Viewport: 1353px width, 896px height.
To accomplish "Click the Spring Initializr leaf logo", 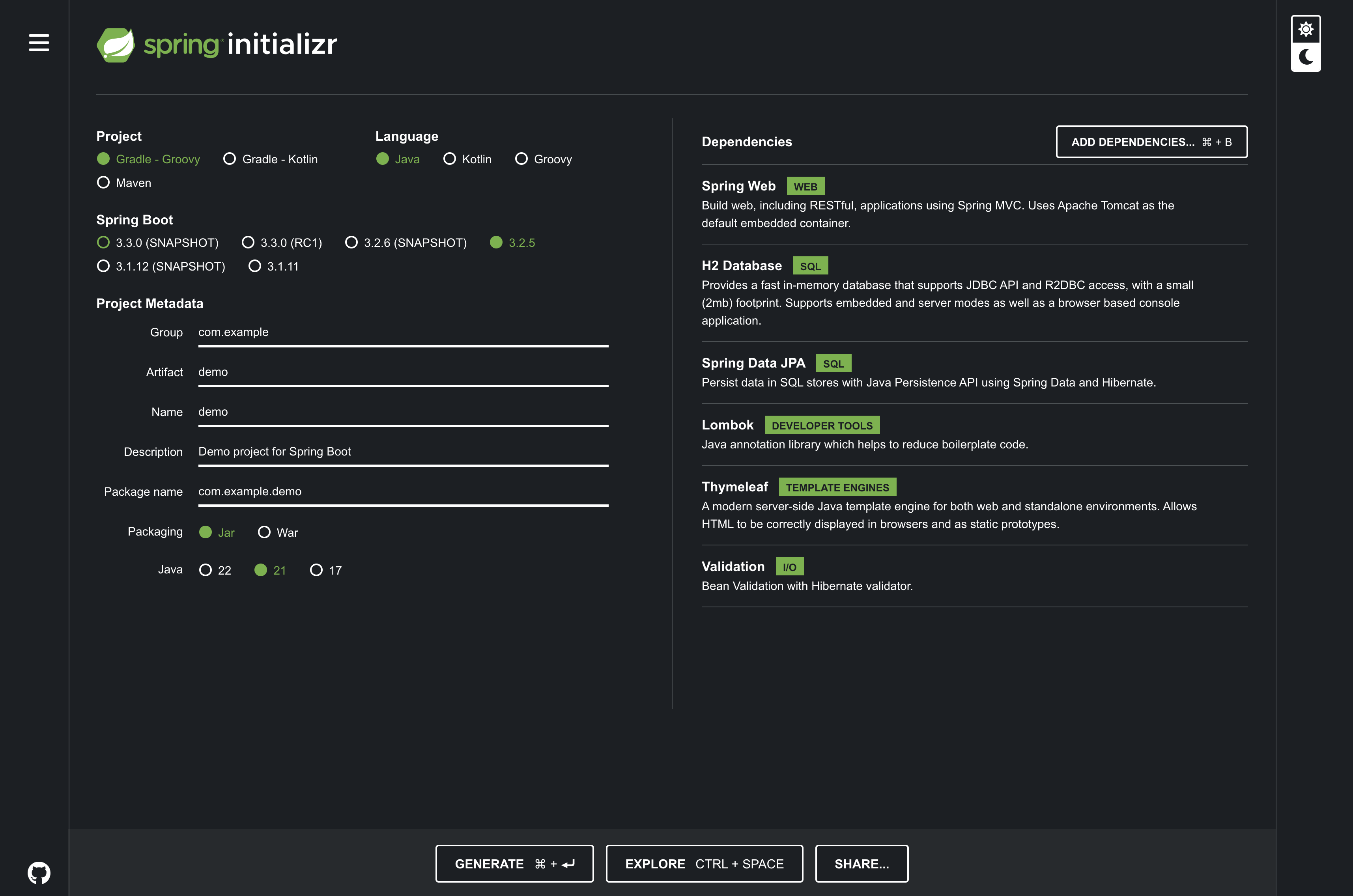I will (x=116, y=45).
